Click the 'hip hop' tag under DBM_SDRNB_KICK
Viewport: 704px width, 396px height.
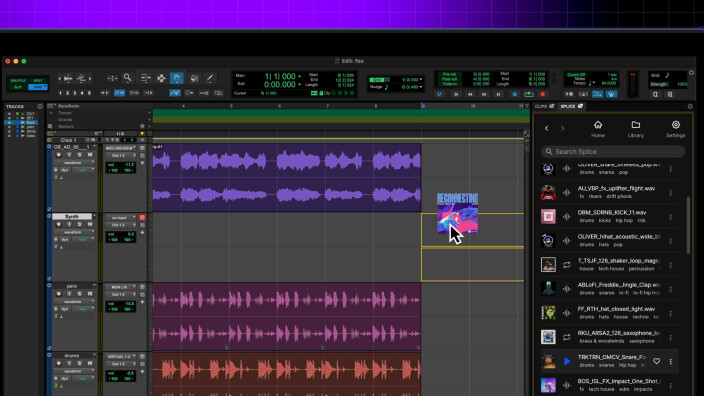click(x=624, y=220)
